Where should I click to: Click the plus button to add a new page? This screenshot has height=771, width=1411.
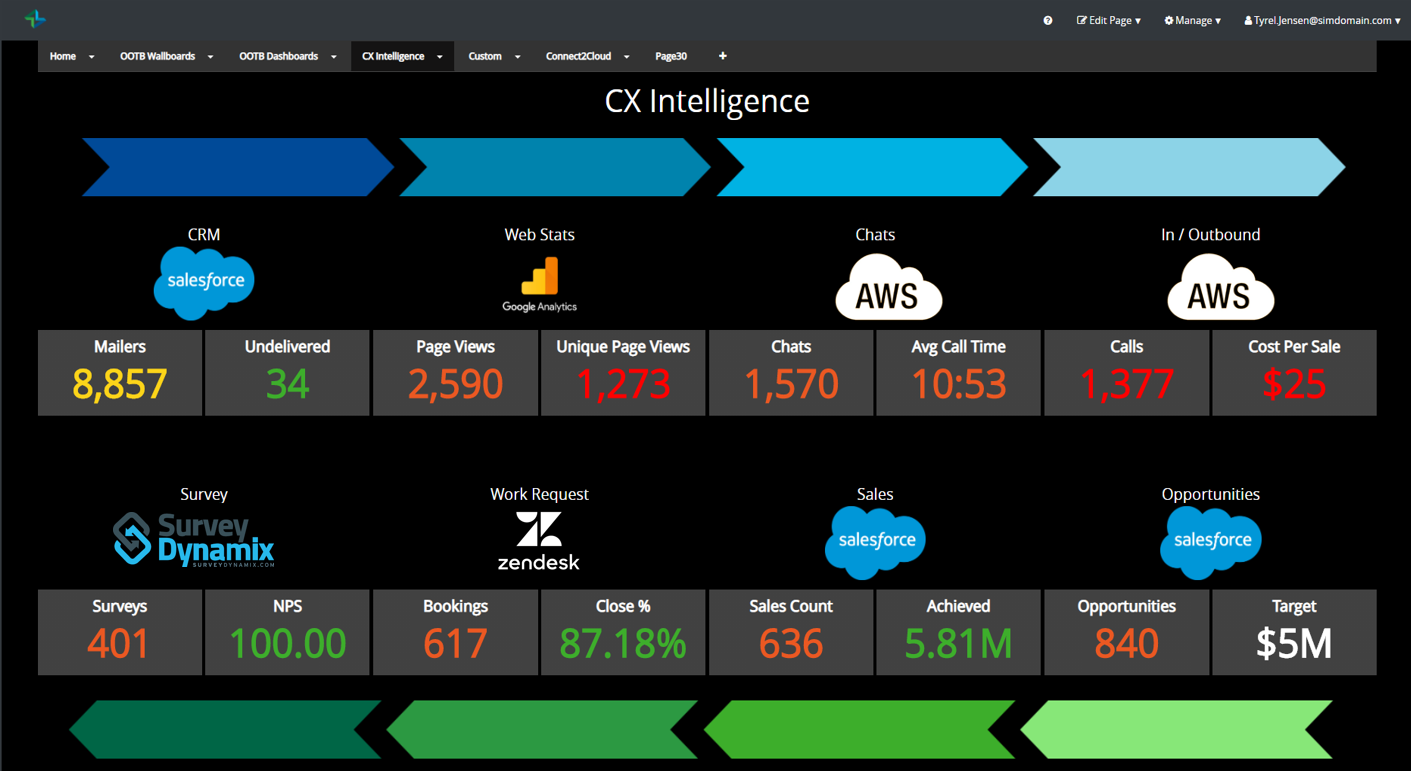click(722, 56)
